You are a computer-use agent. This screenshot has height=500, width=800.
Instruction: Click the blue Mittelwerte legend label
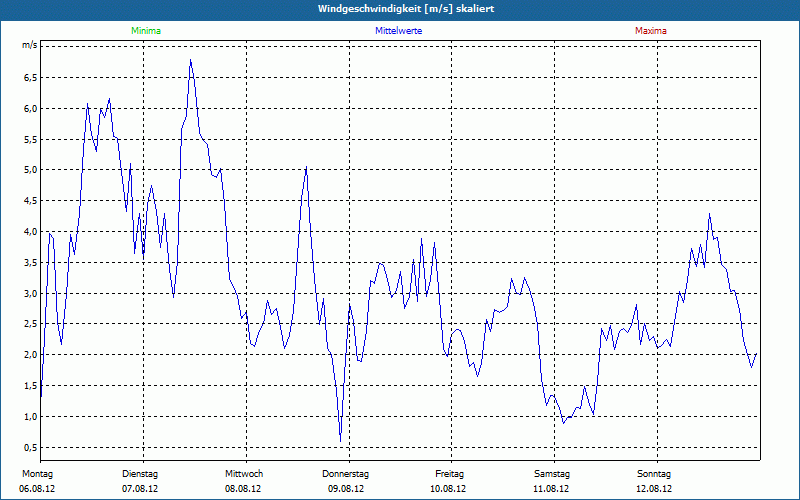398,31
